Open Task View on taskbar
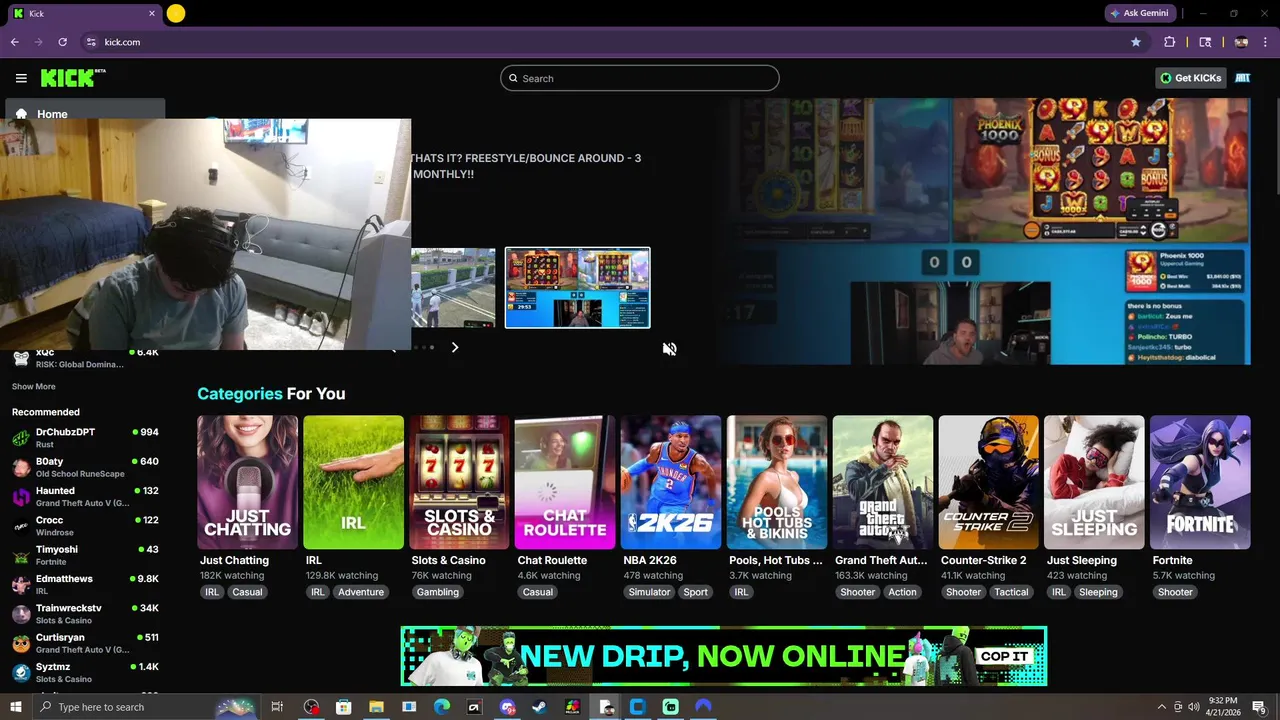The height and width of the screenshot is (720, 1280). (x=278, y=707)
